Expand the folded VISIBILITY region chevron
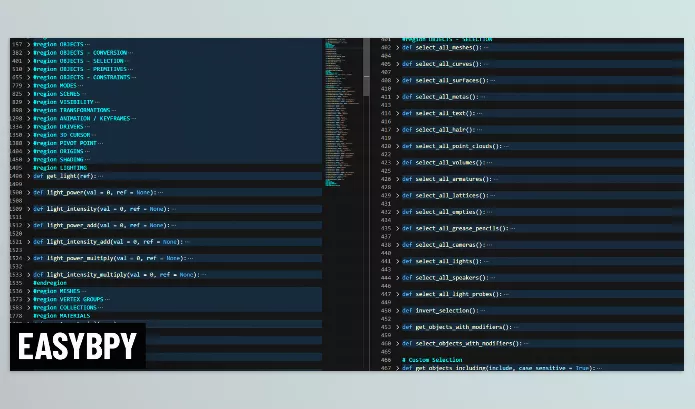 (x=29, y=102)
